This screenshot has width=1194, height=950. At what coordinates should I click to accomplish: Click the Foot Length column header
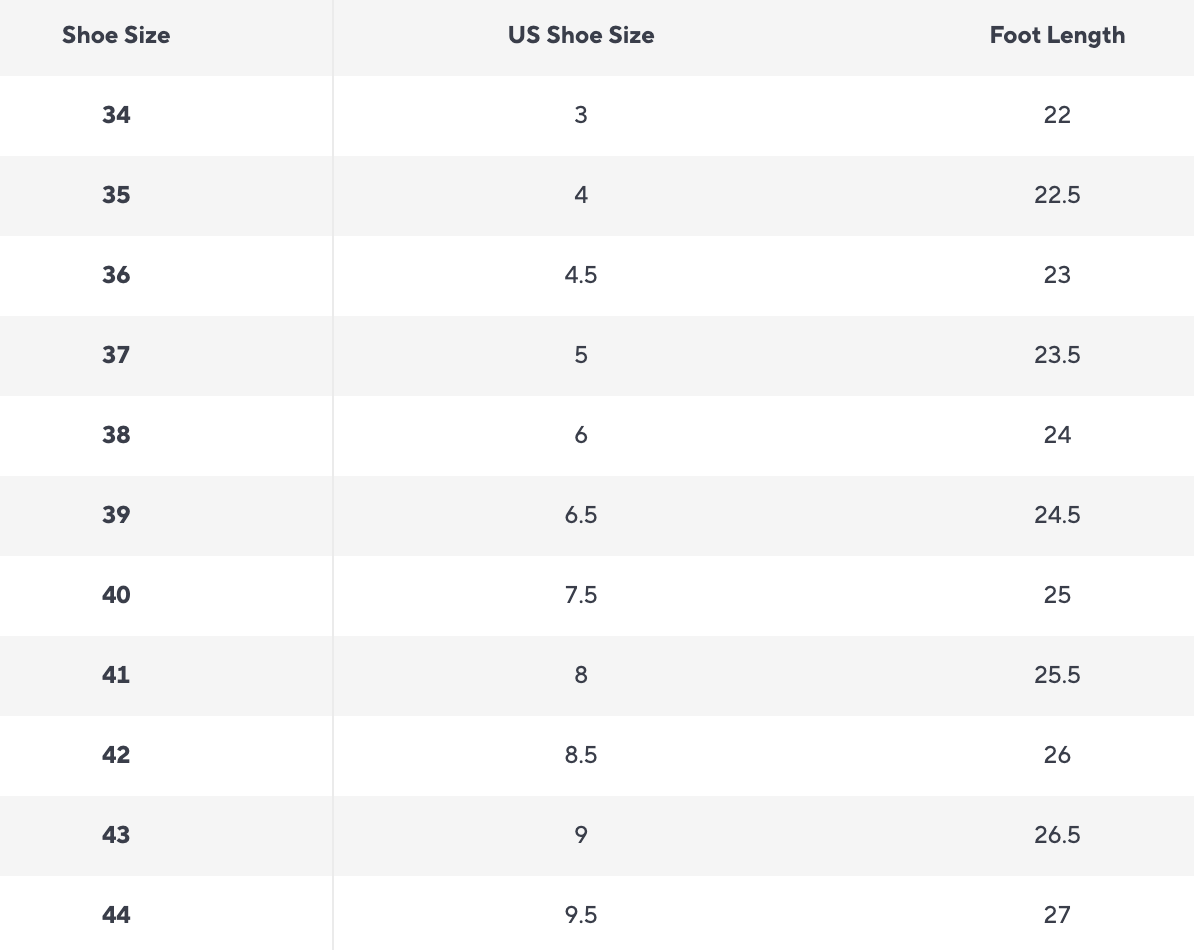[1057, 36]
